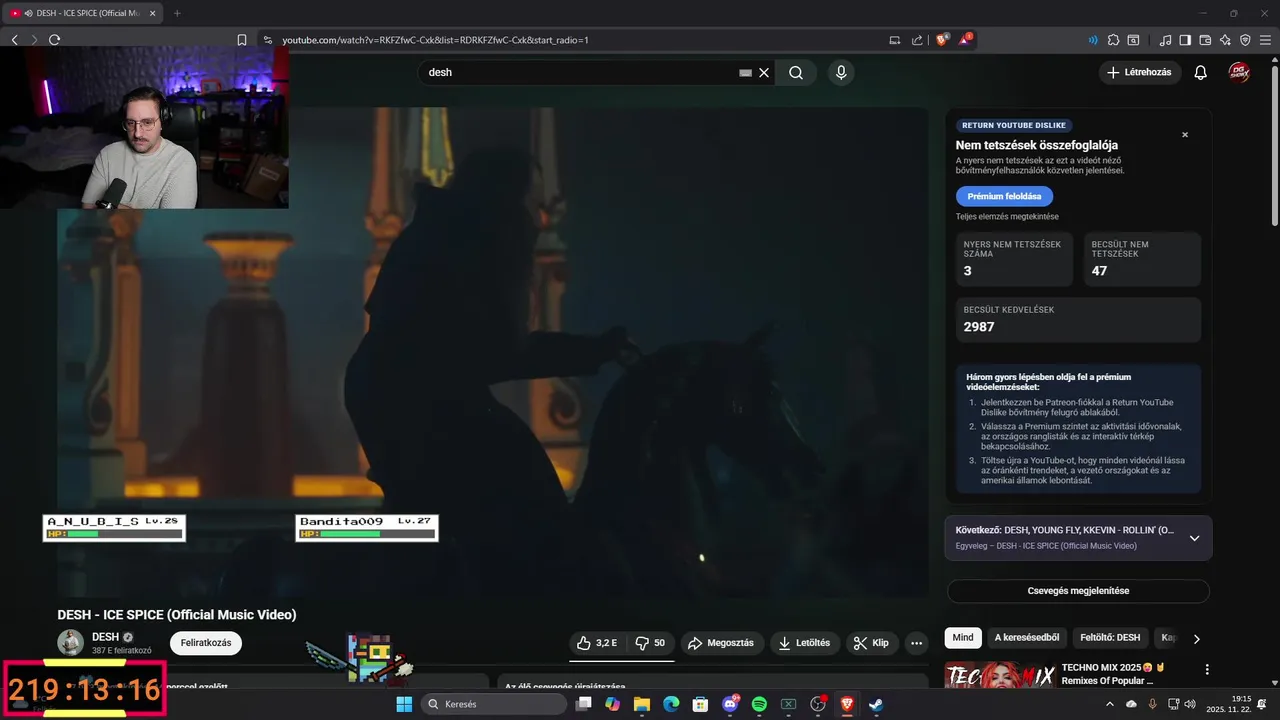The image size is (1280, 720).
Task: Expand the Következő playlist panel chevron
Action: tap(1194, 538)
